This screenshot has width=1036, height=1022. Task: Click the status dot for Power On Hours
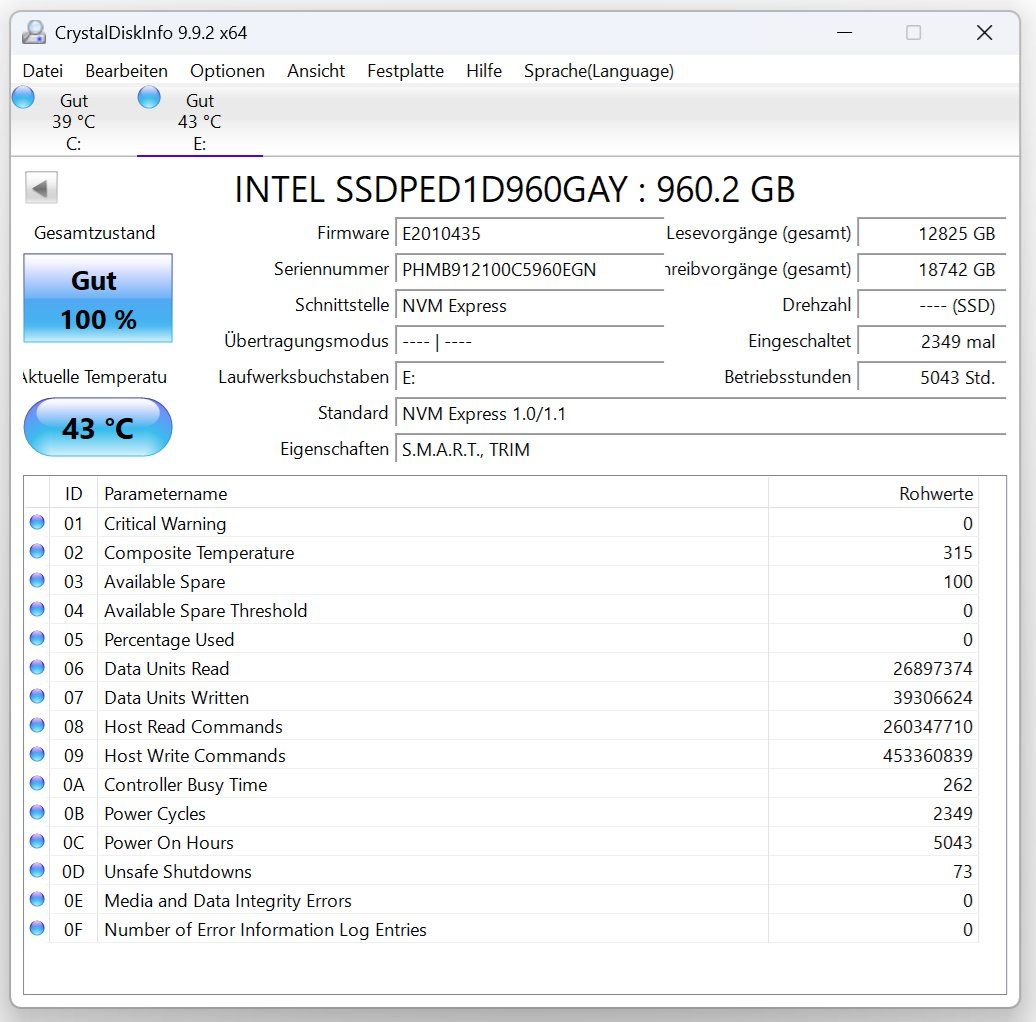point(37,842)
